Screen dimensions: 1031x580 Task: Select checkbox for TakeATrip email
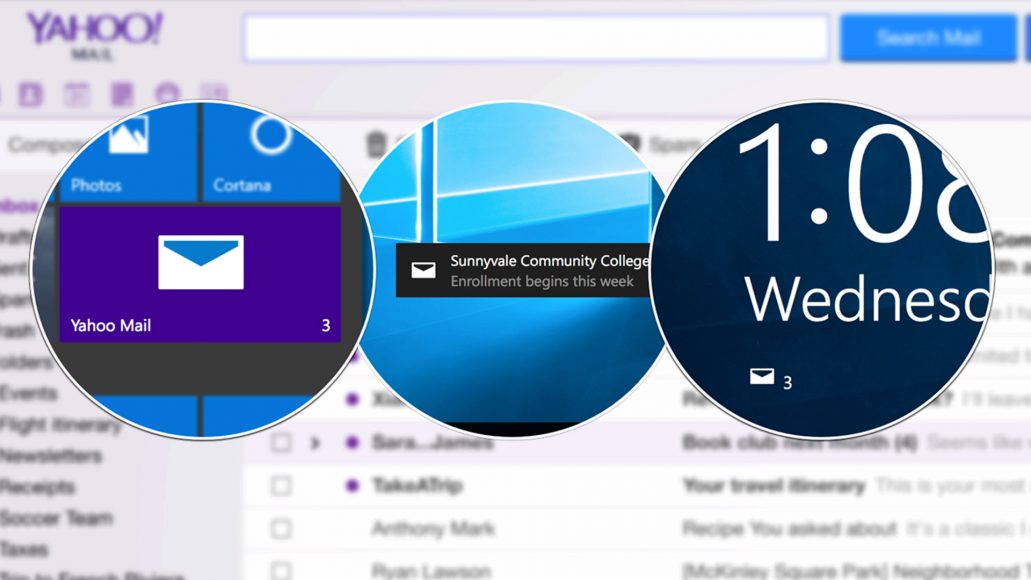(281, 486)
